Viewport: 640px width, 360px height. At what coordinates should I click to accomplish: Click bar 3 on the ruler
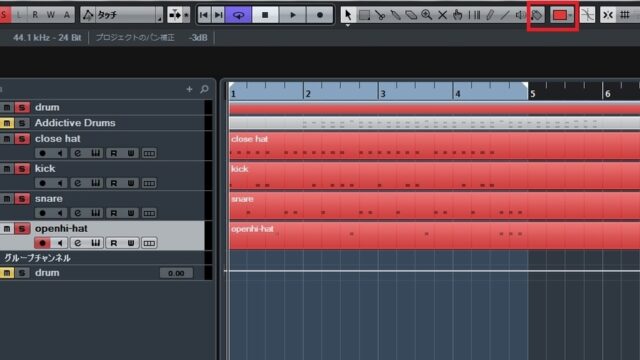click(382, 94)
